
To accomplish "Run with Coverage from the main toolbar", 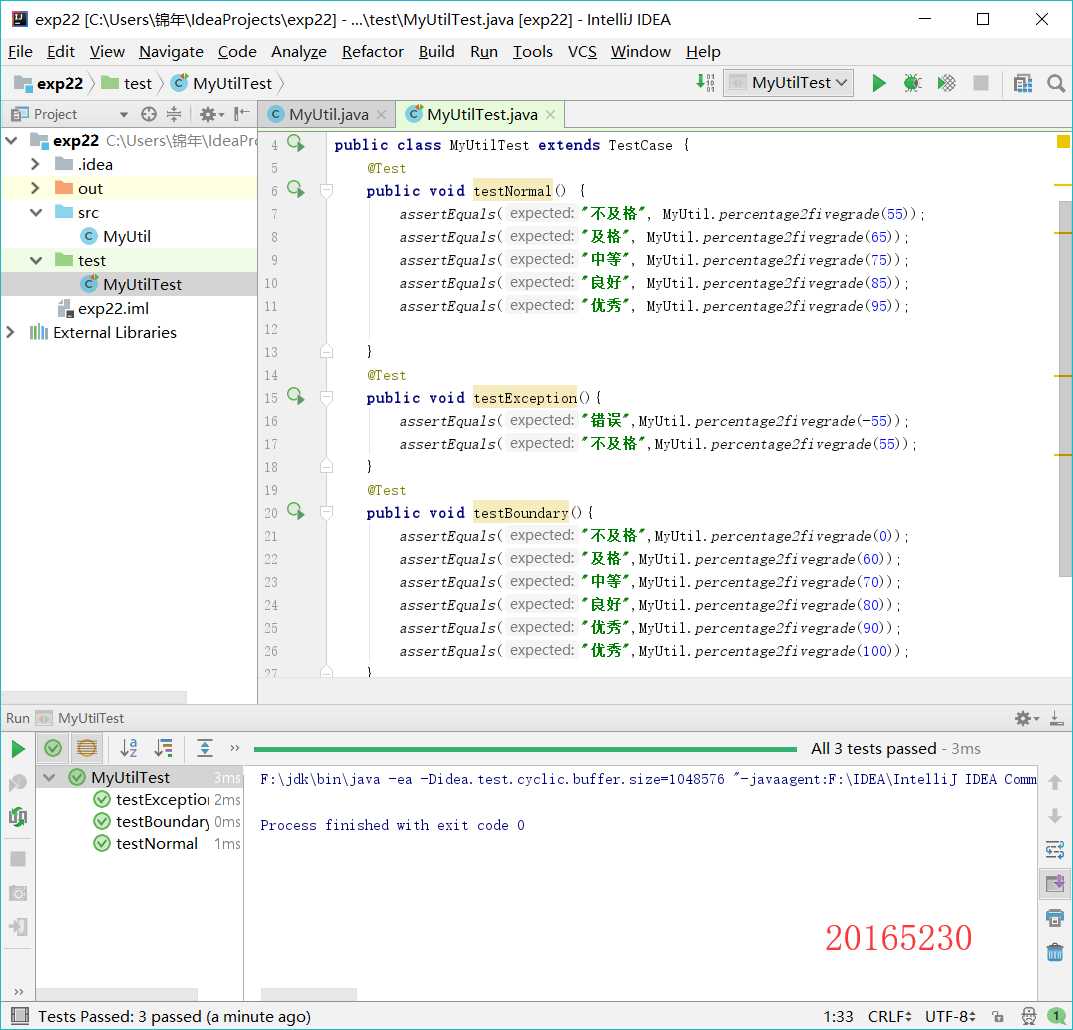I will [946, 83].
